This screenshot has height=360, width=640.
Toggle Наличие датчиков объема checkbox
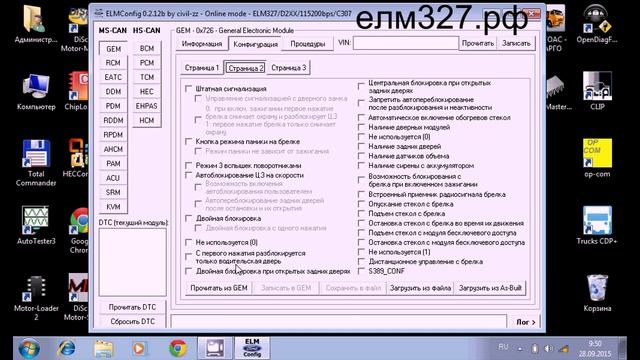361,156
